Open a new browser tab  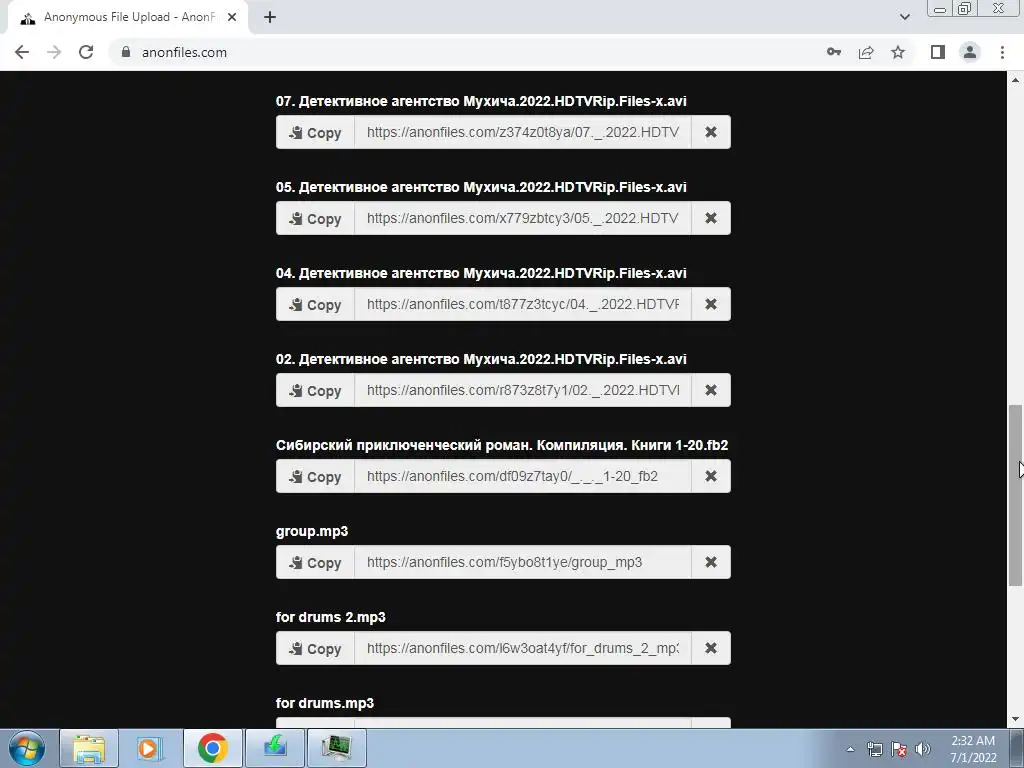click(x=270, y=18)
